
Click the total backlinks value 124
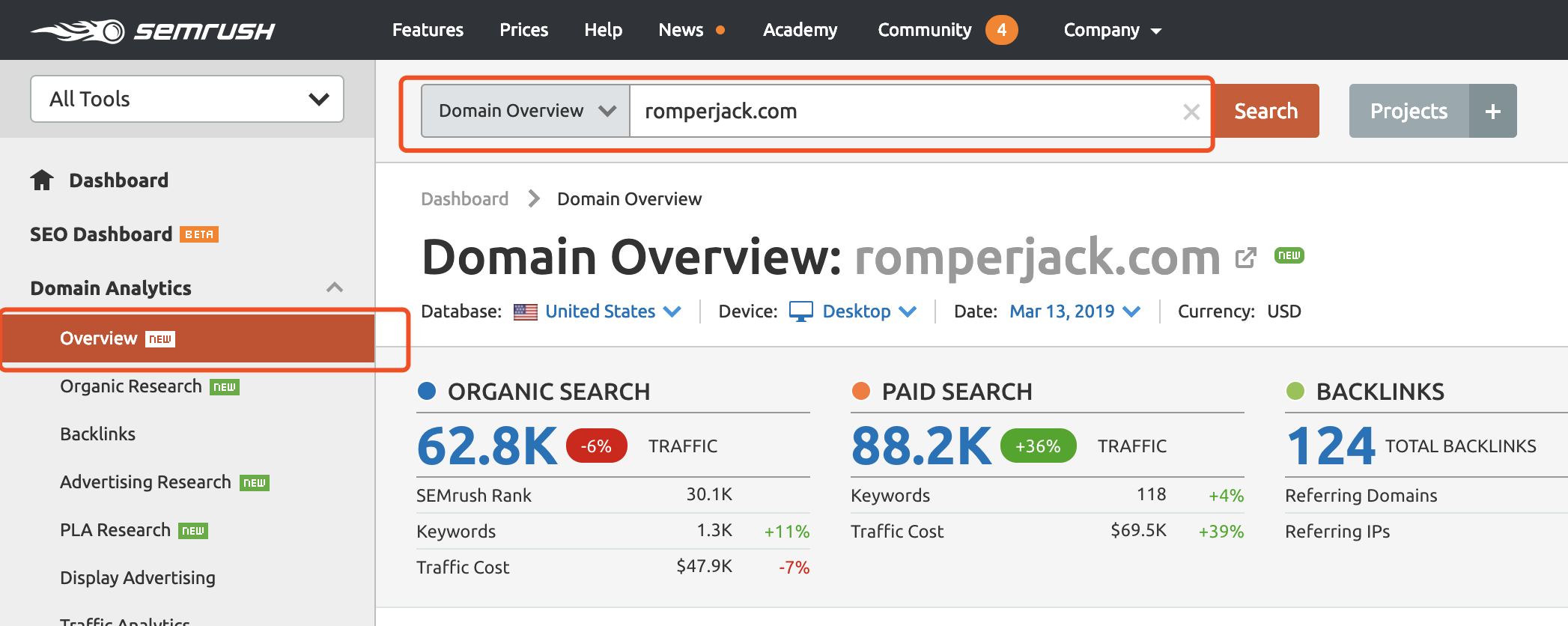click(x=1331, y=446)
